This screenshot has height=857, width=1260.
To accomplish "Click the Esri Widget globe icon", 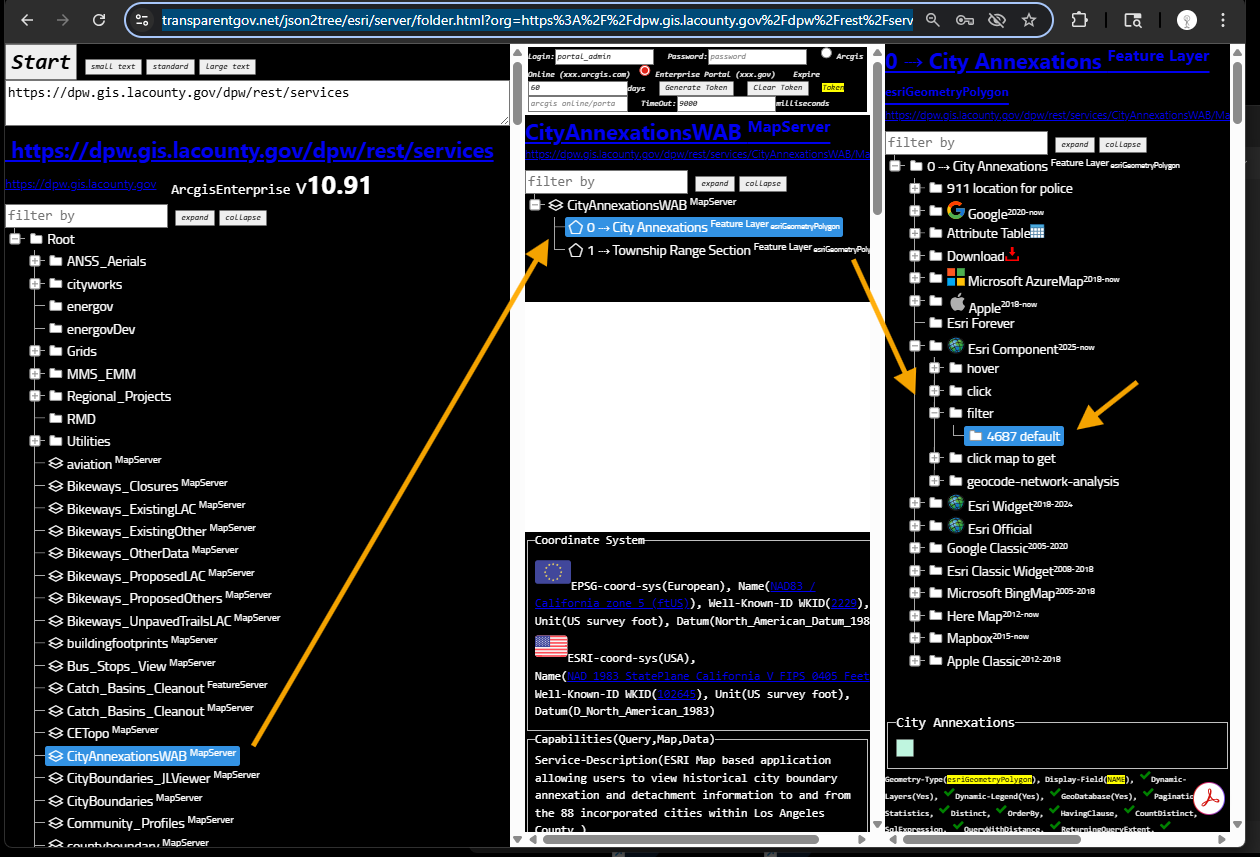I will click(x=956, y=504).
